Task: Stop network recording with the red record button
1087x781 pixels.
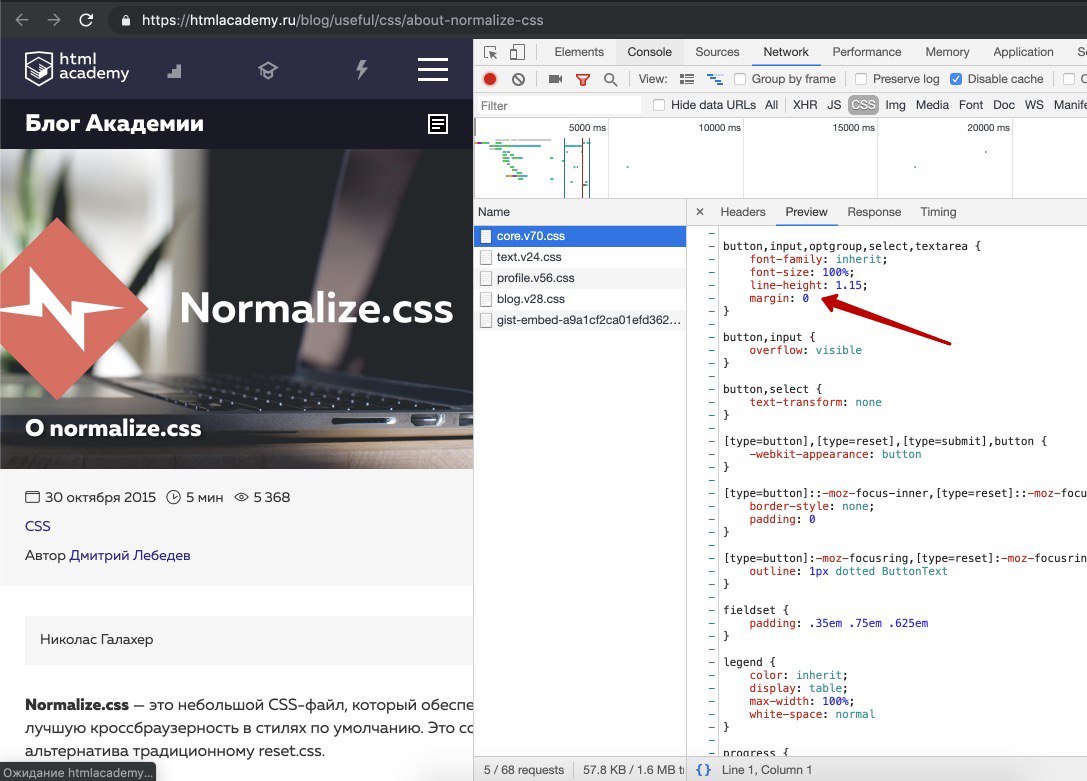Action: (x=490, y=79)
